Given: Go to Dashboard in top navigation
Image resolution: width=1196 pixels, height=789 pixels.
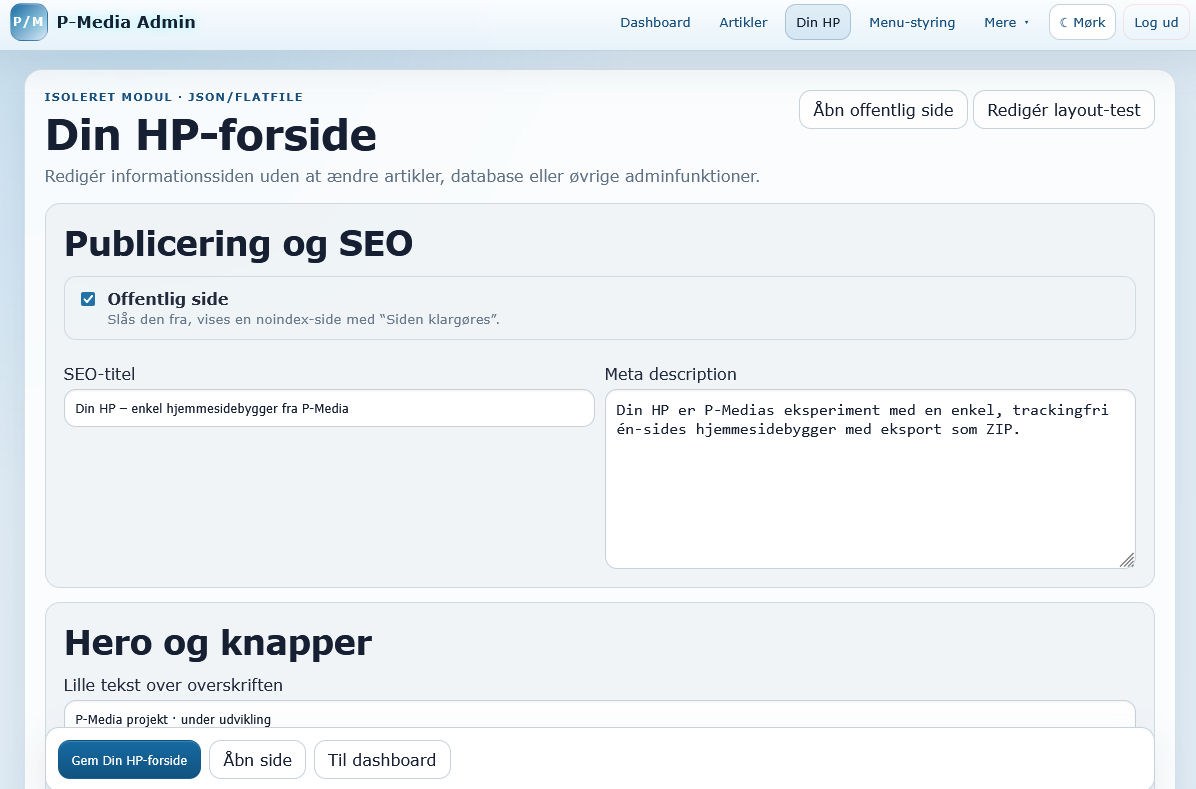Looking at the screenshot, I should (655, 22).
